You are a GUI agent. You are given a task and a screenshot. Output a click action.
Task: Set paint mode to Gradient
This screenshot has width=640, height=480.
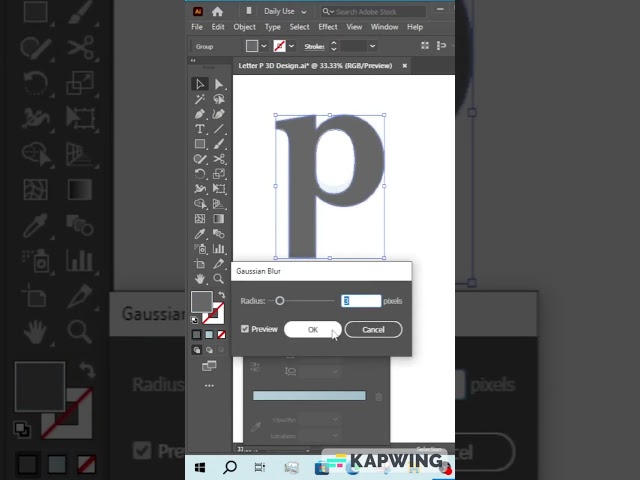point(209,335)
